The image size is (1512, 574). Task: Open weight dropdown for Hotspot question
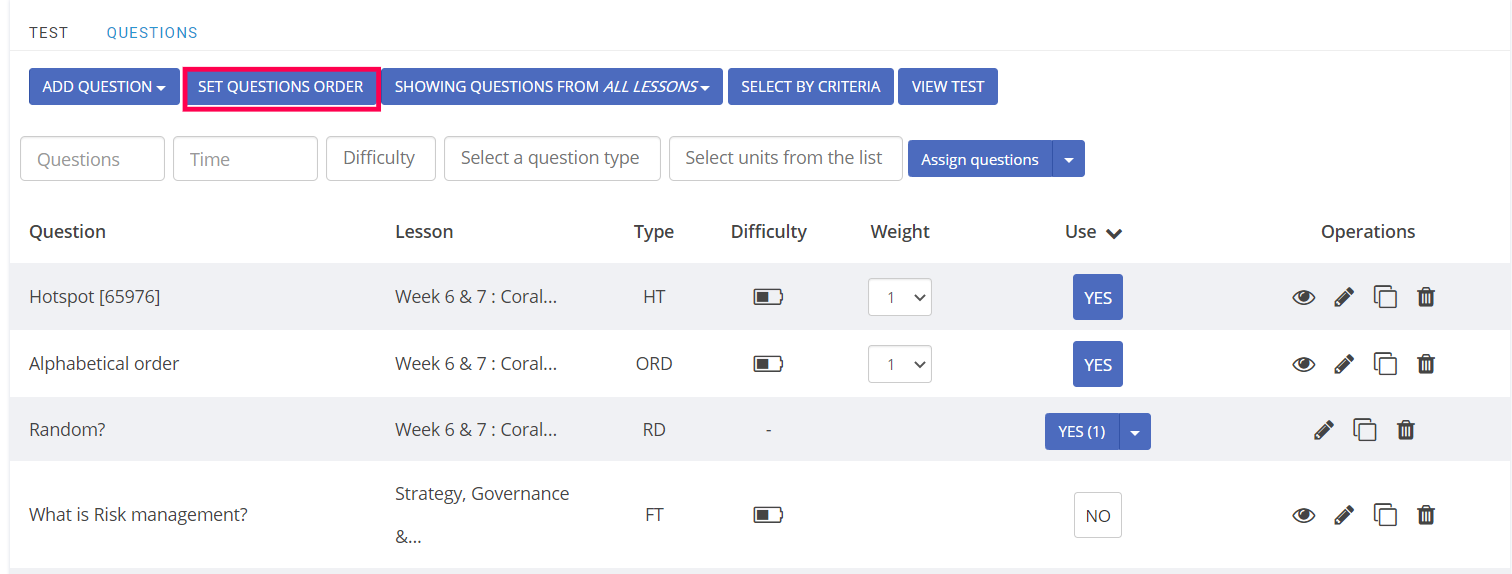pyautogui.click(x=899, y=297)
